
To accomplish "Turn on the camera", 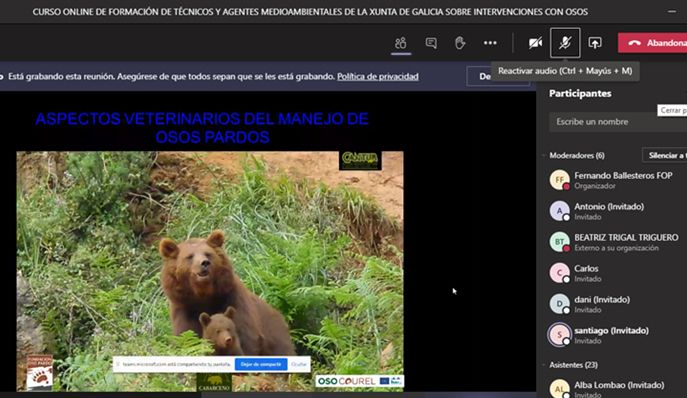I will click(x=535, y=43).
